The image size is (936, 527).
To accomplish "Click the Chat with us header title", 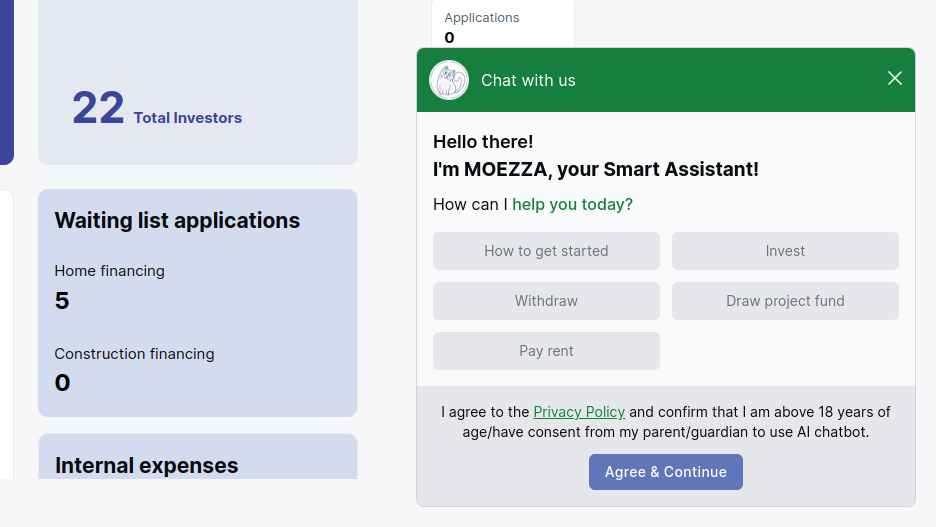I will [528, 81].
